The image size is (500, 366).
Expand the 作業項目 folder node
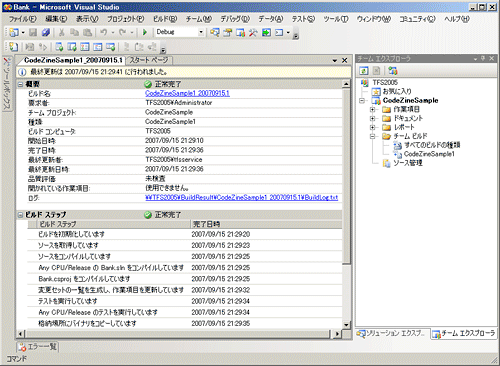pyautogui.click(x=373, y=109)
